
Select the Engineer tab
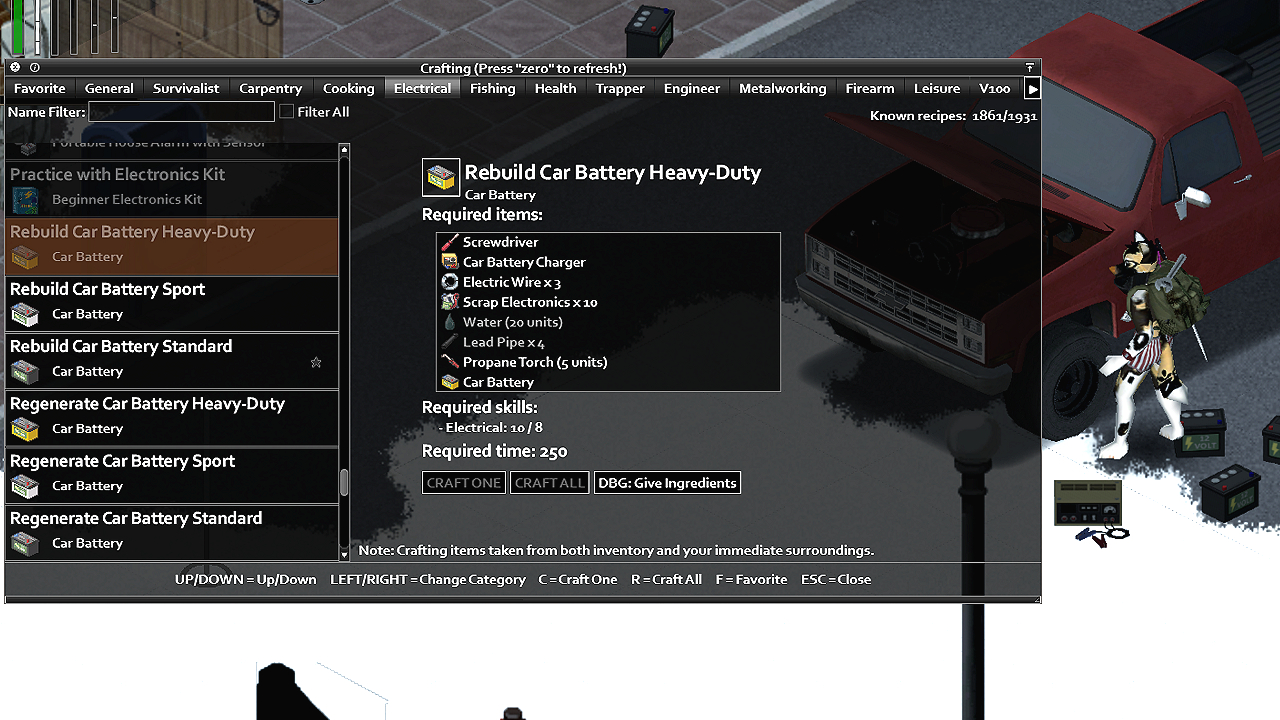pos(692,89)
